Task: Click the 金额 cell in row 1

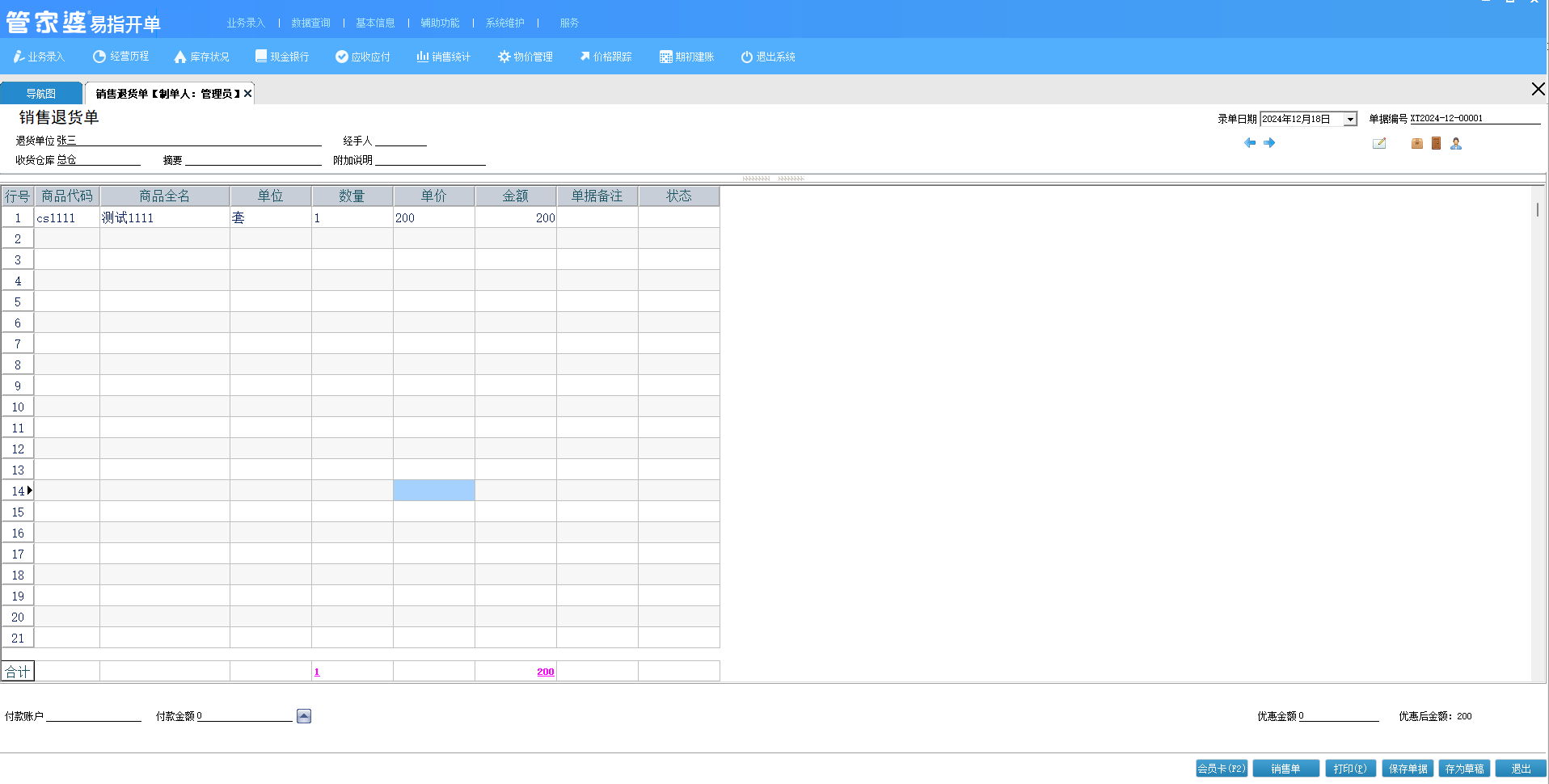Action: pos(516,217)
